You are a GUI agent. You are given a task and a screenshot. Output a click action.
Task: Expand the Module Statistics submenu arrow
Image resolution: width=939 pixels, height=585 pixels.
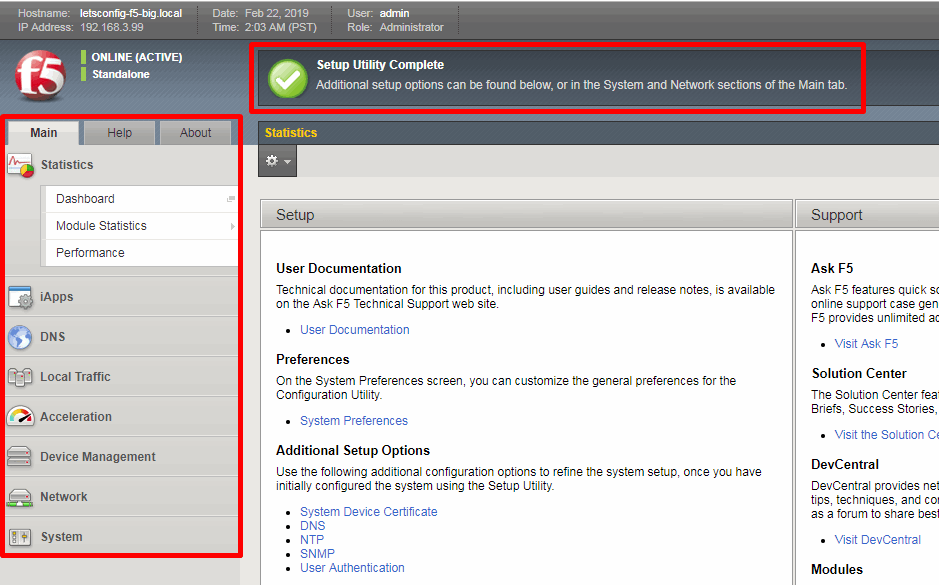(232, 226)
